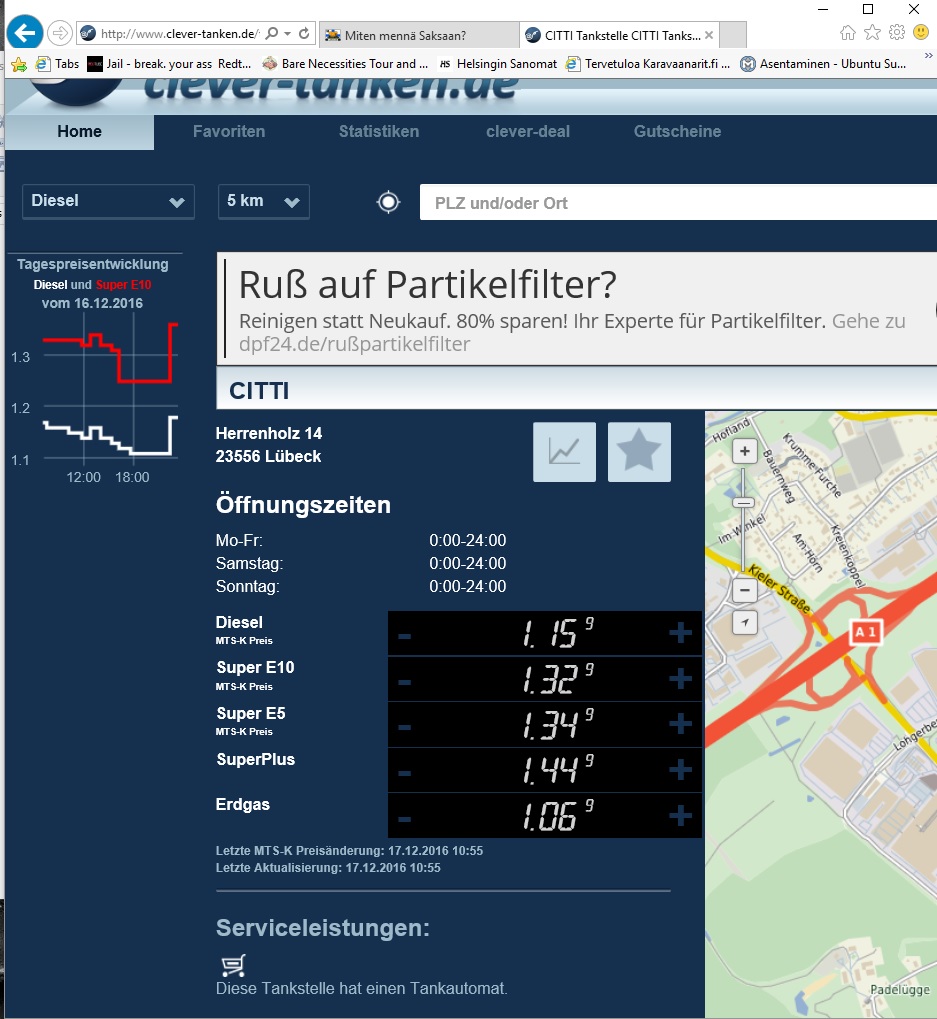Image resolution: width=937 pixels, height=1019 pixels.
Task: Open the Bare Necessities Tour bookmark
Action: [345, 64]
